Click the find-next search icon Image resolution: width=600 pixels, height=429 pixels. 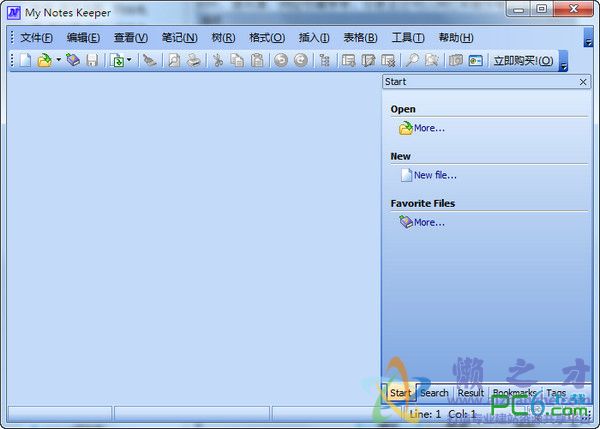tap(432, 60)
